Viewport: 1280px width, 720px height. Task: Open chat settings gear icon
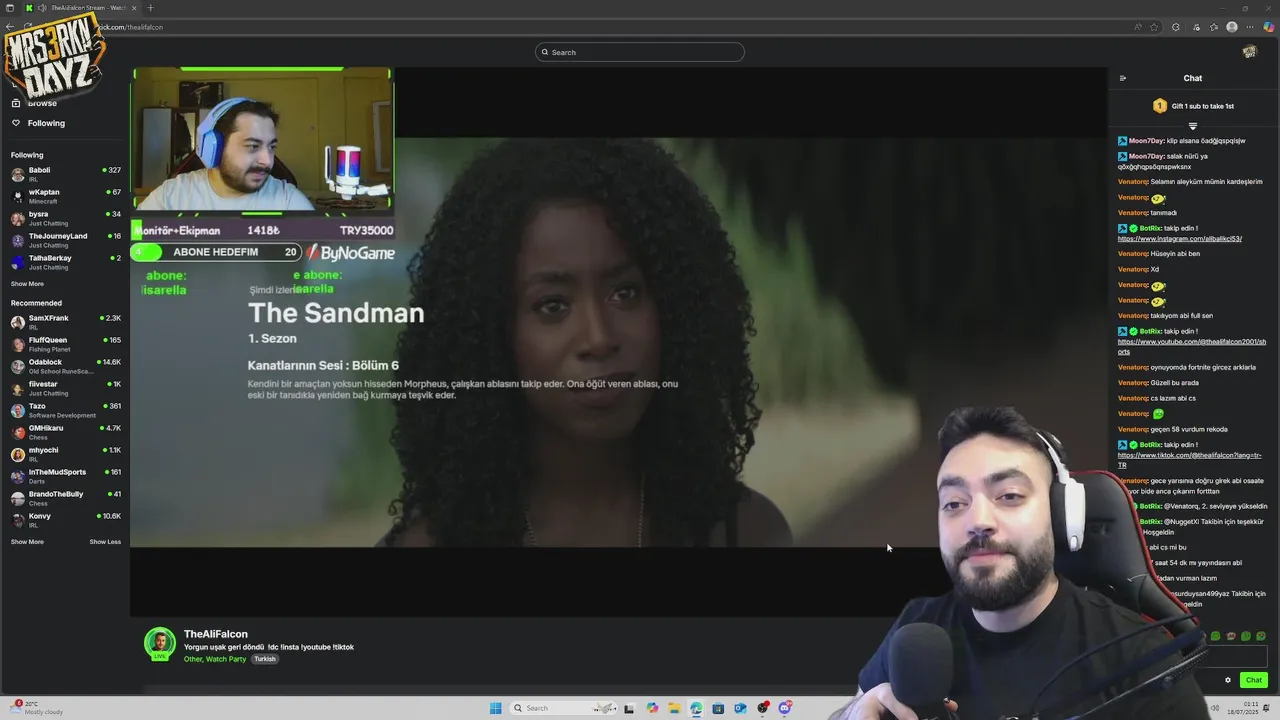click(1228, 680)
